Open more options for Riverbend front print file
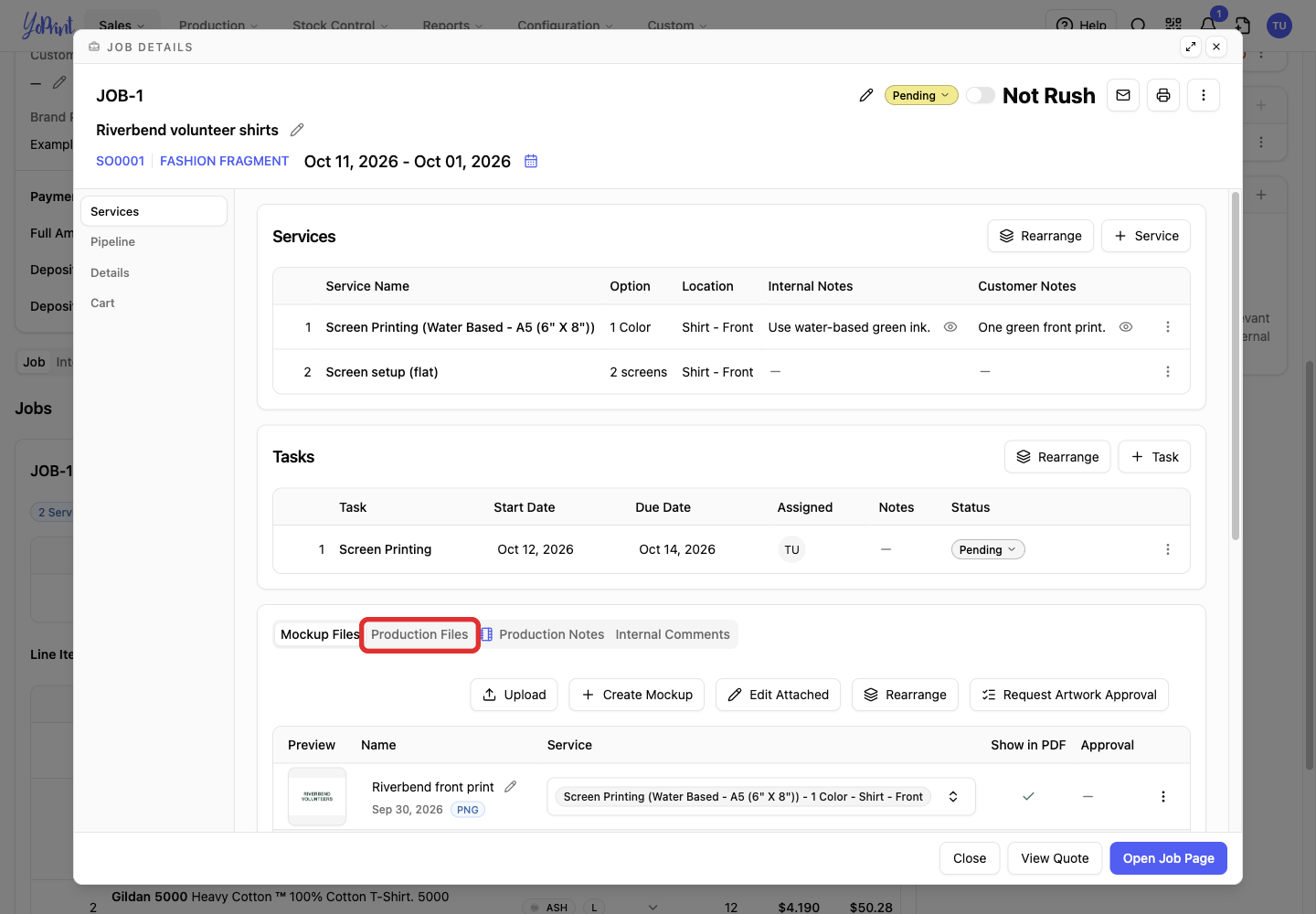1316x914 pixels. tap(1163, 797)
